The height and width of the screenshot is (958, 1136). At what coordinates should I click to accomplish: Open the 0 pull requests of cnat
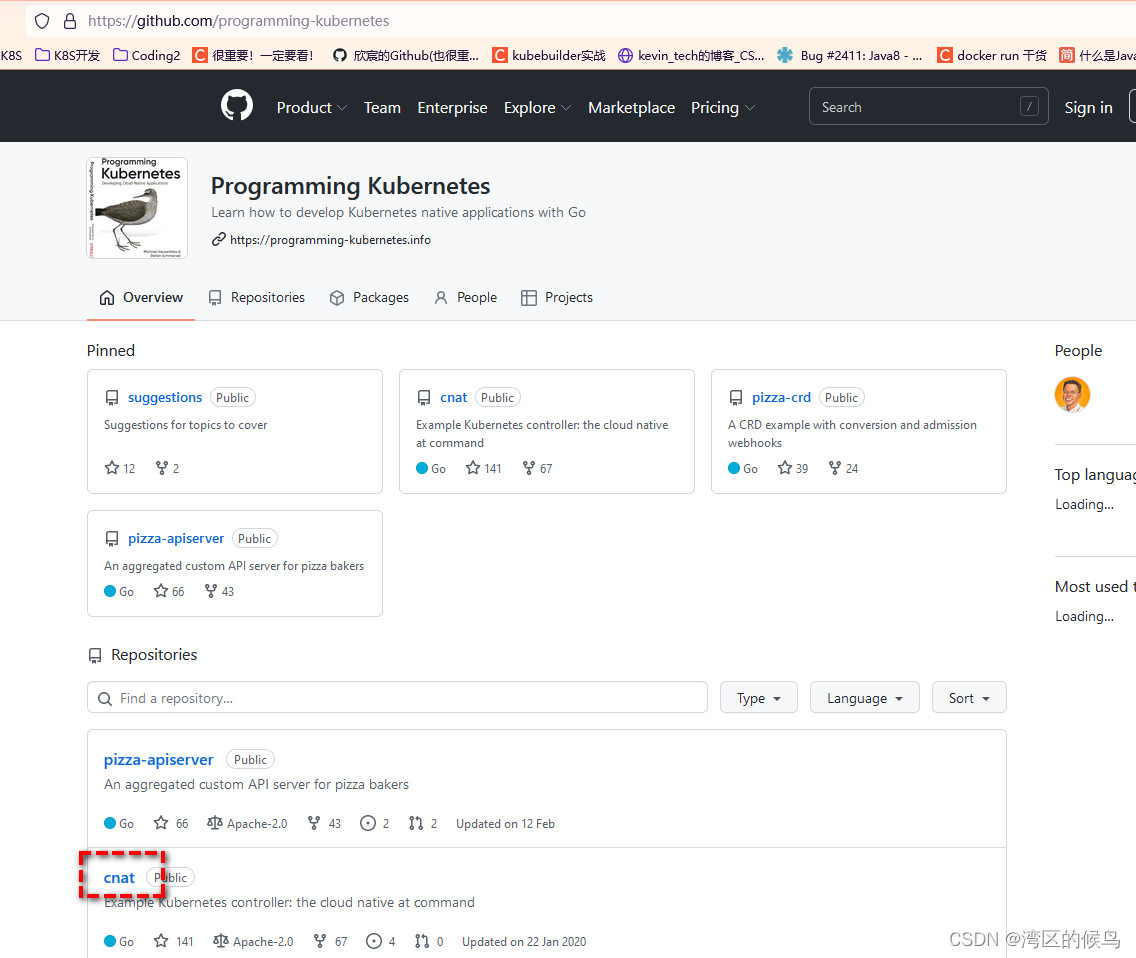click(429, 941)
